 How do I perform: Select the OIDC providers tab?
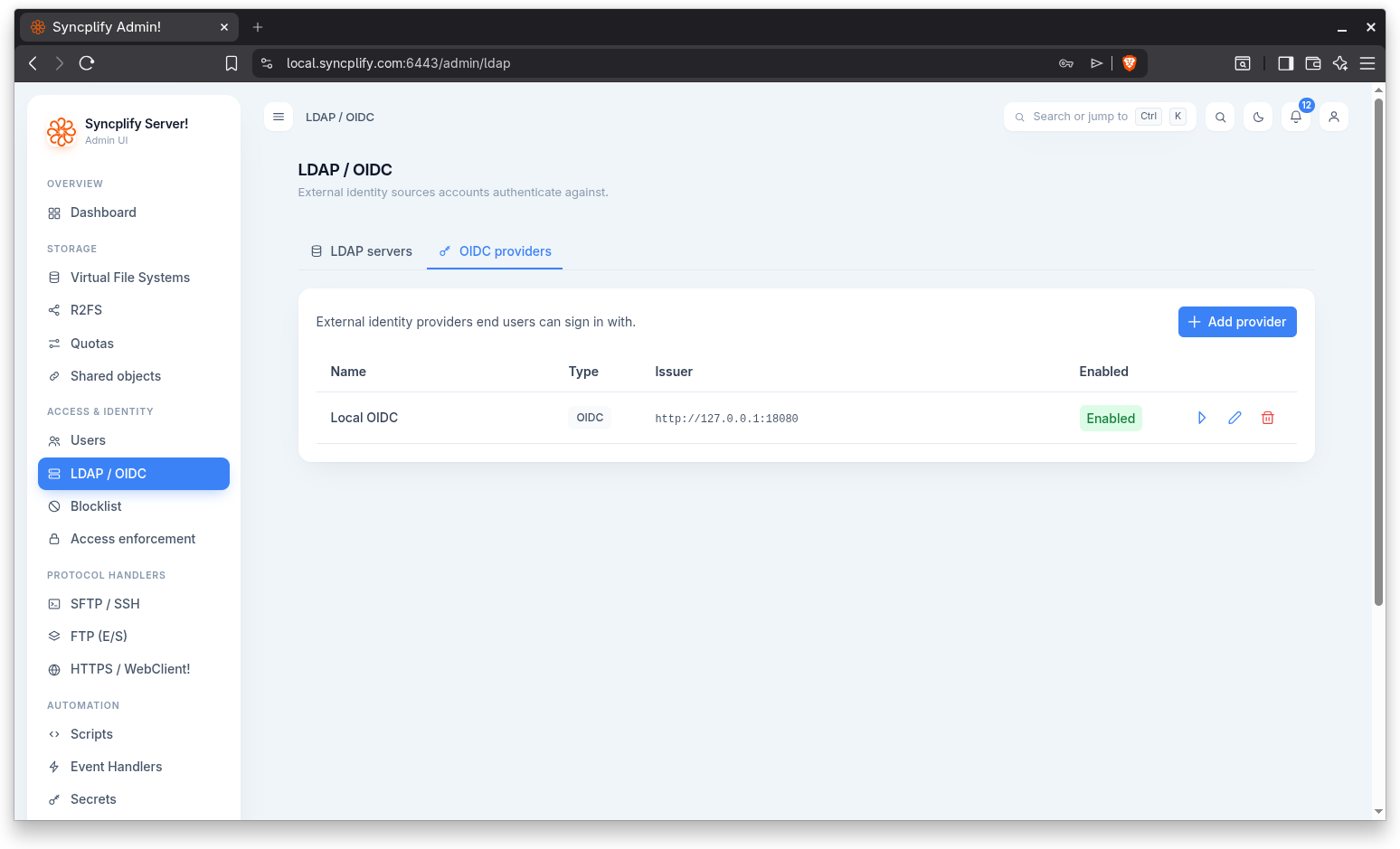pos(495,251)
